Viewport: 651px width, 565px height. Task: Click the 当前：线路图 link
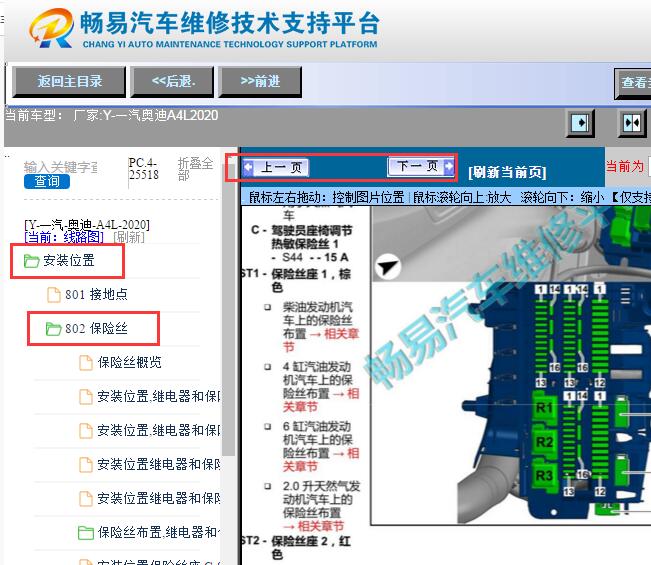64,237
